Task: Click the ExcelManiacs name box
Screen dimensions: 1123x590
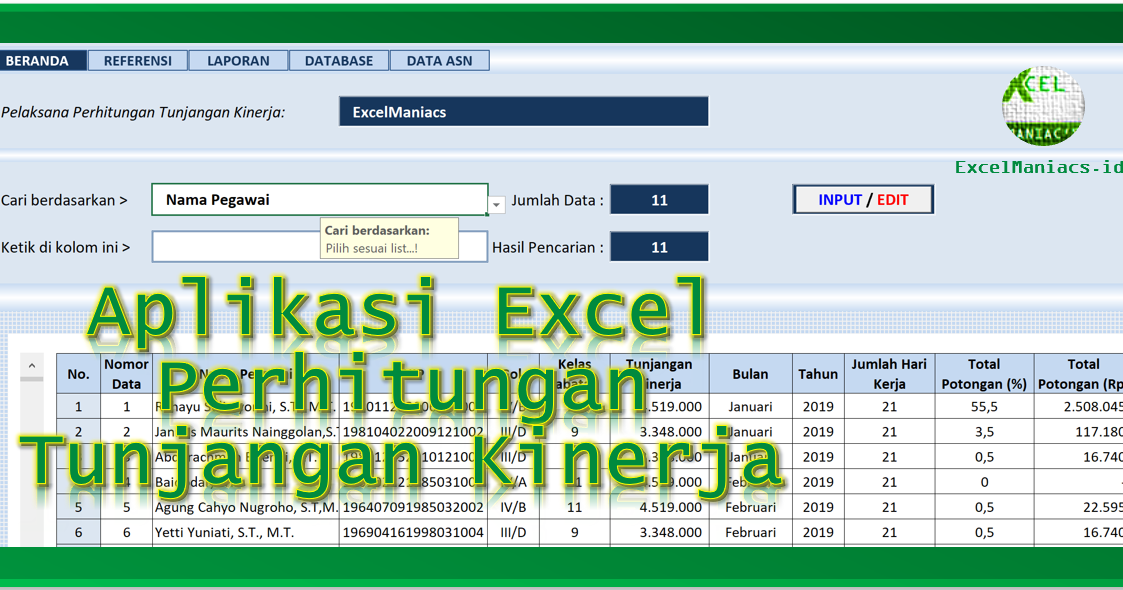Action: click(523, 111)
